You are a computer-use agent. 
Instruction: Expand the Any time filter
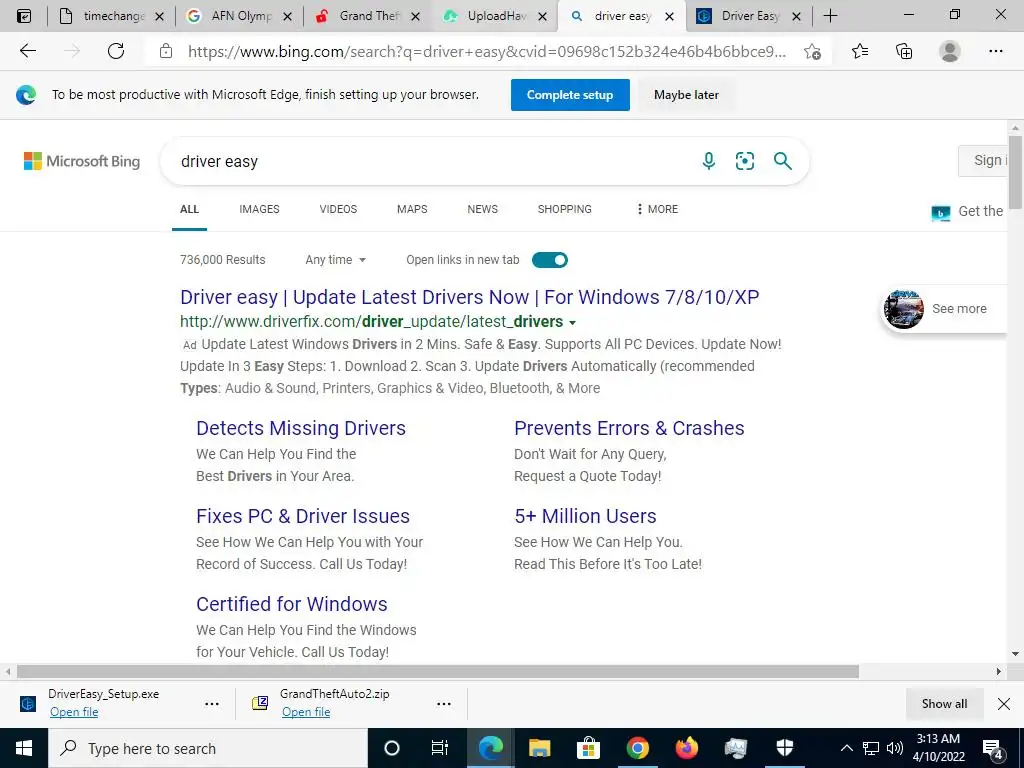tap(336, 260)
